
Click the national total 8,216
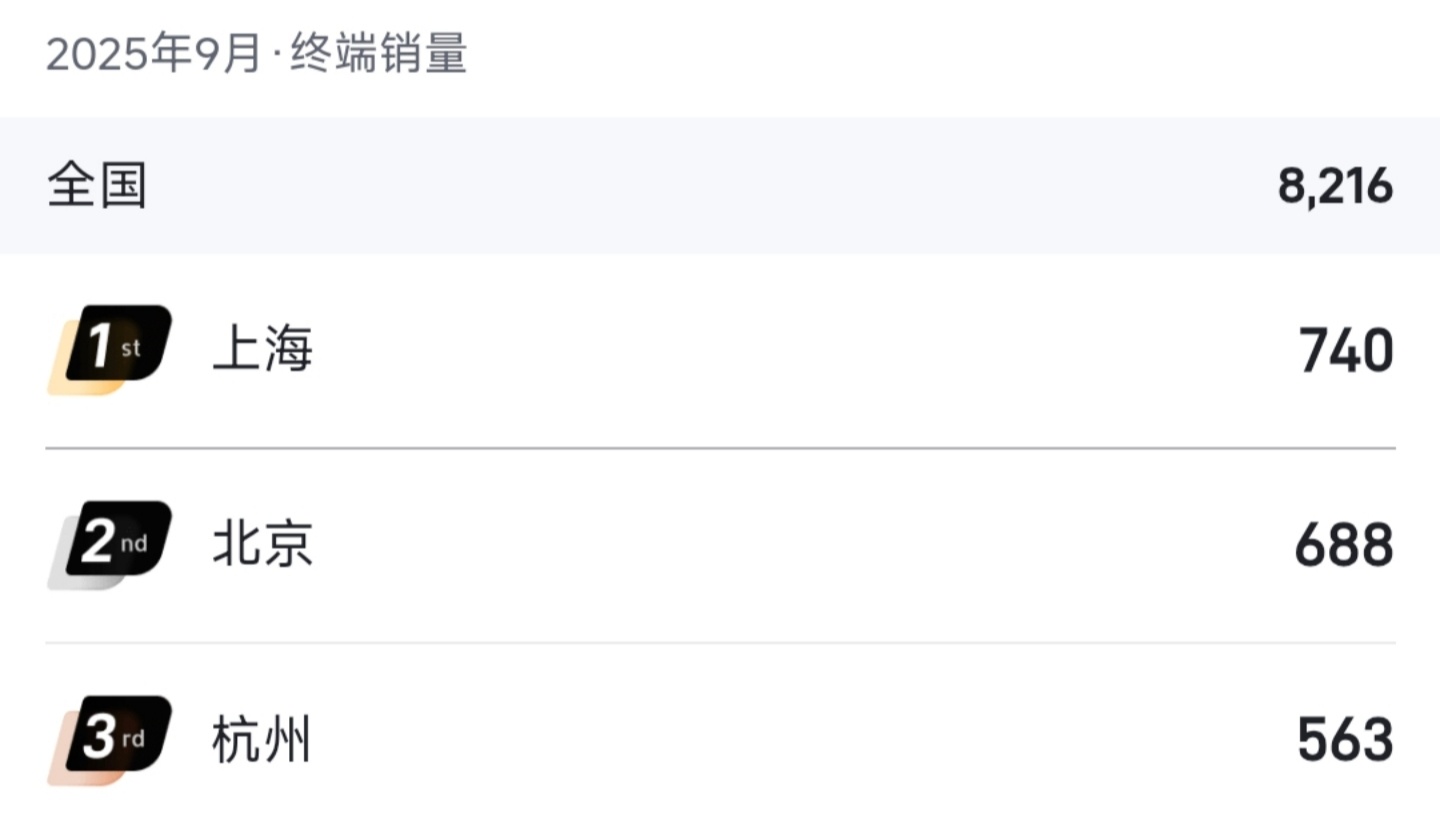(x=1335, y=186)
